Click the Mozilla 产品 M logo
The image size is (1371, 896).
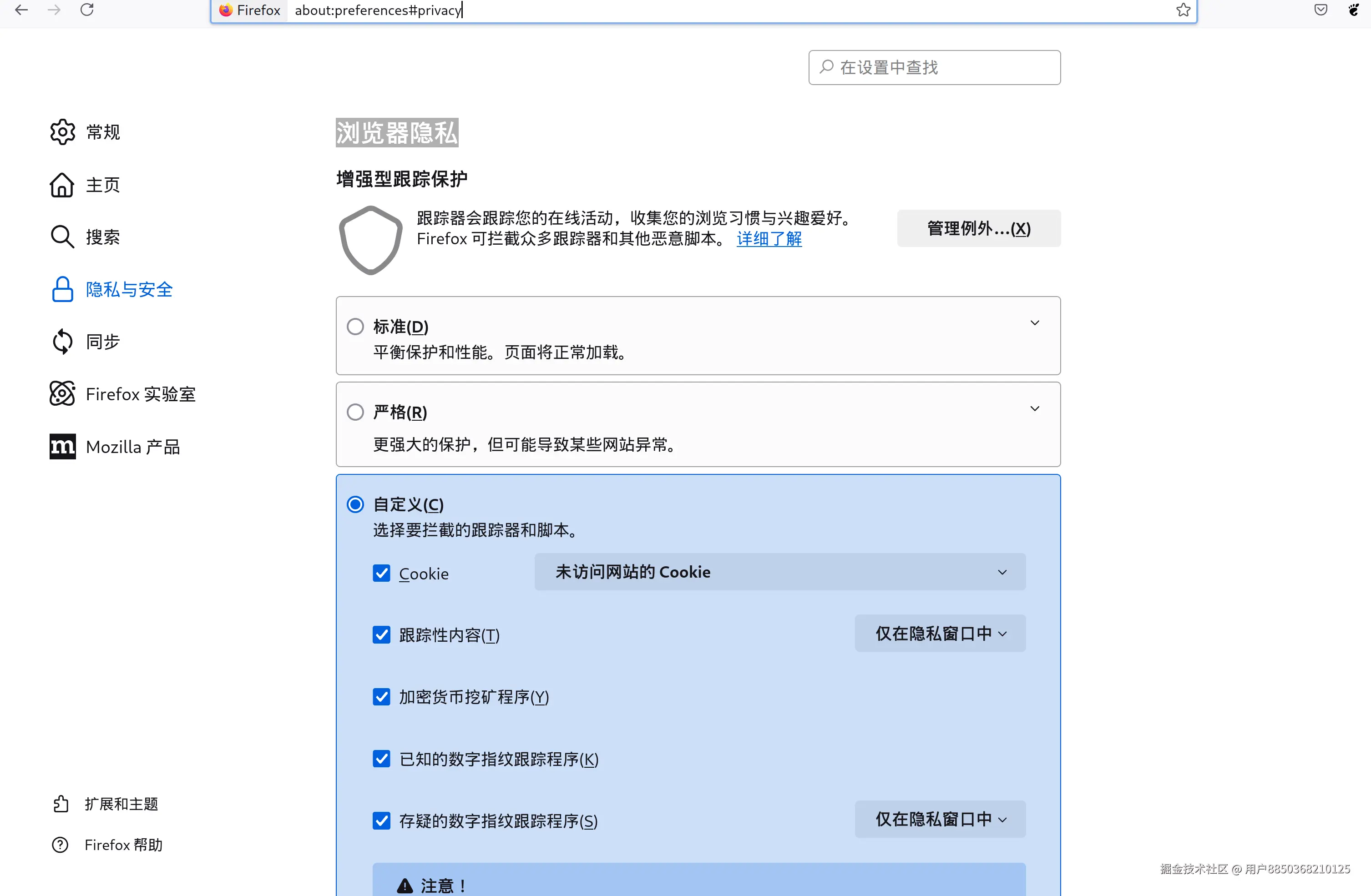click(x=62, y=446)
